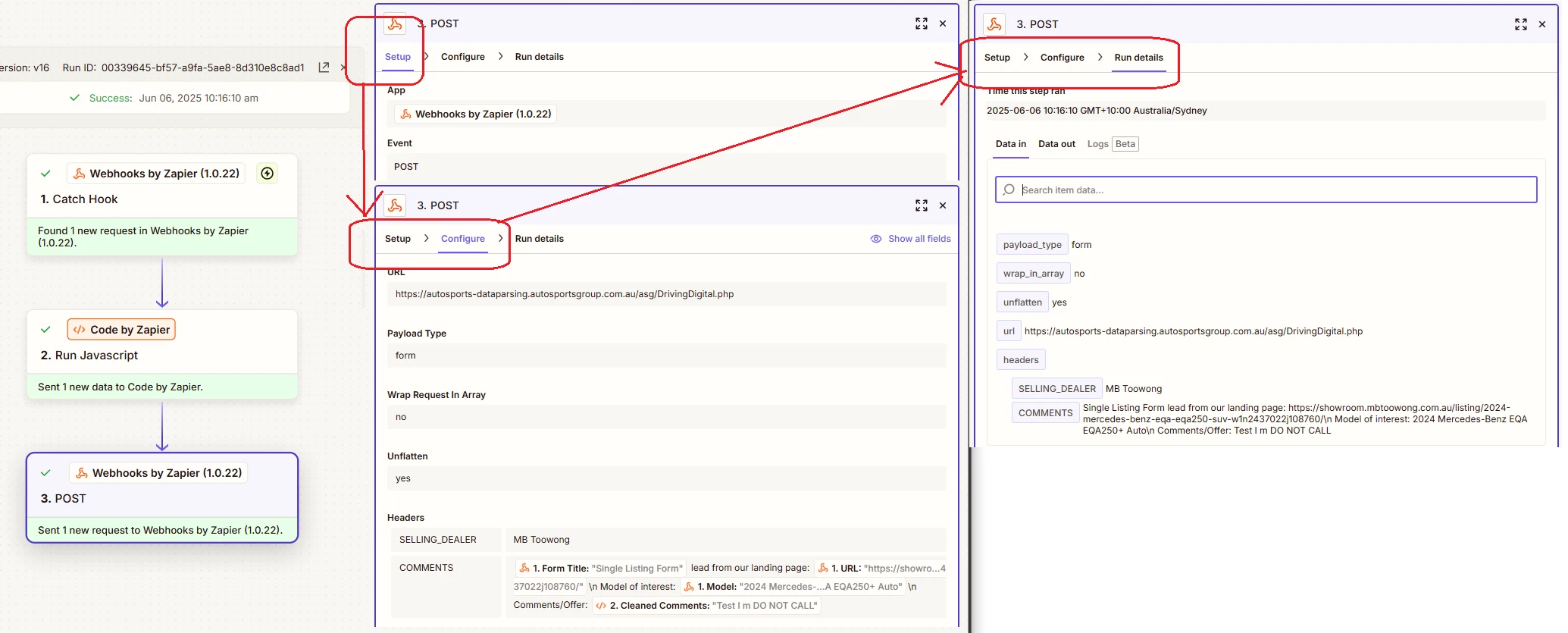Click the MB Toowong header value field

(x=726, y=540)
